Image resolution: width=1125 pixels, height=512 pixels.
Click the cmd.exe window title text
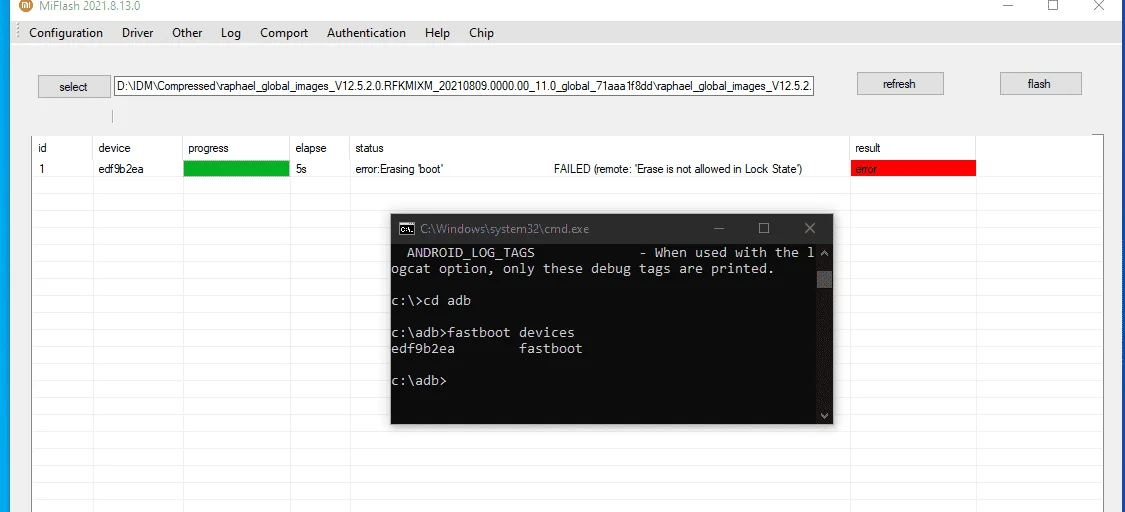tap(504, 229)
